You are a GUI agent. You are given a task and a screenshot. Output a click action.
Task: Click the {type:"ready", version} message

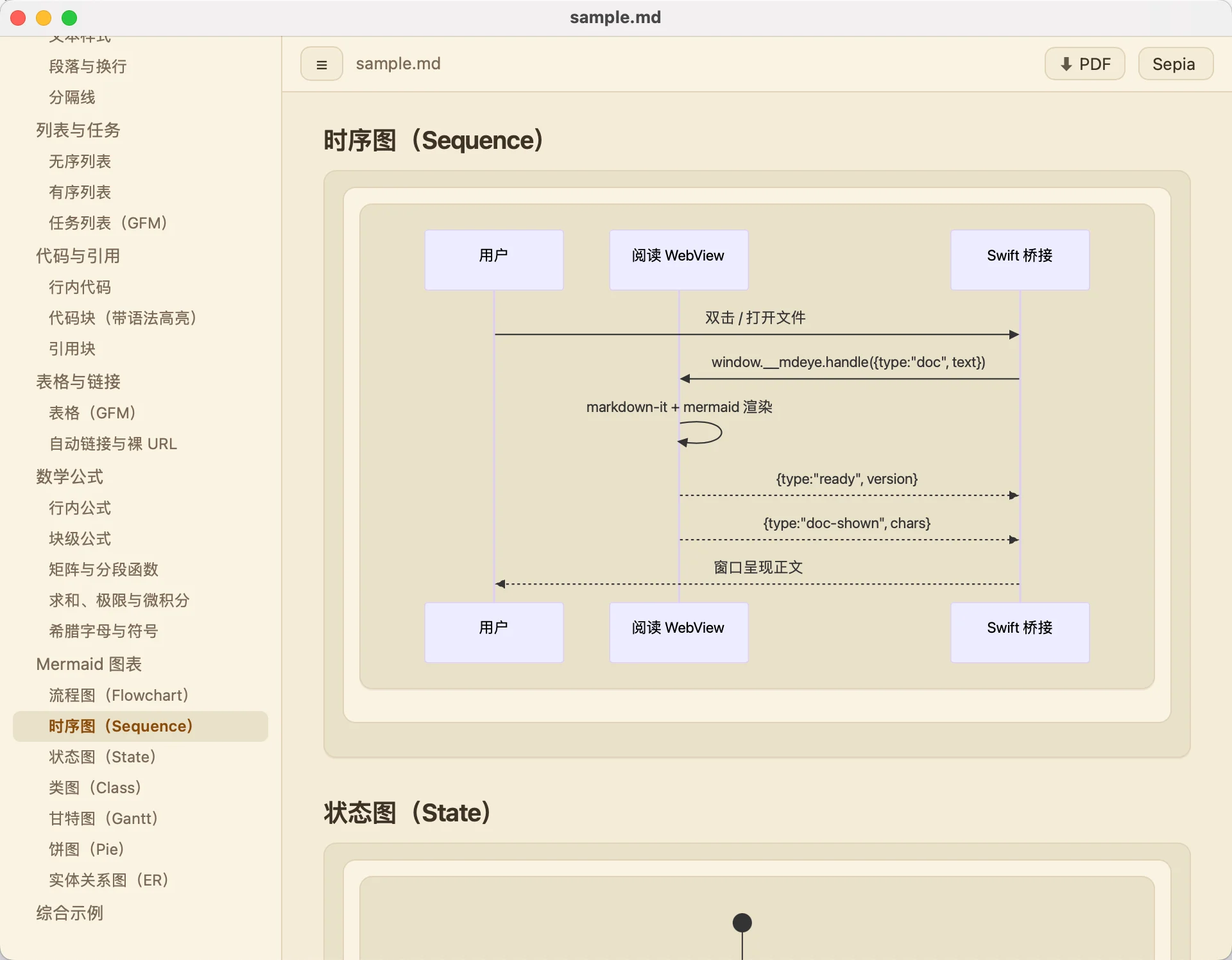[847, 479]
